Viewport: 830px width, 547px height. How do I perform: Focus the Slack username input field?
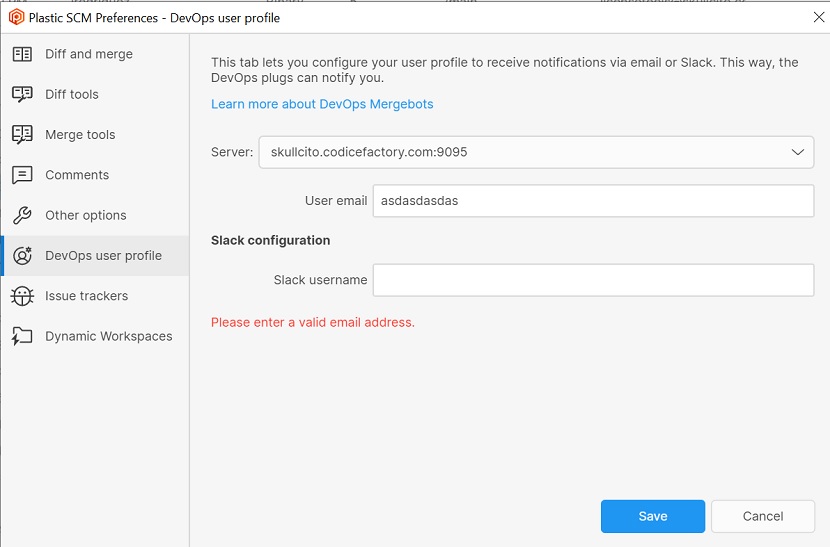click(x=593, y=280)
